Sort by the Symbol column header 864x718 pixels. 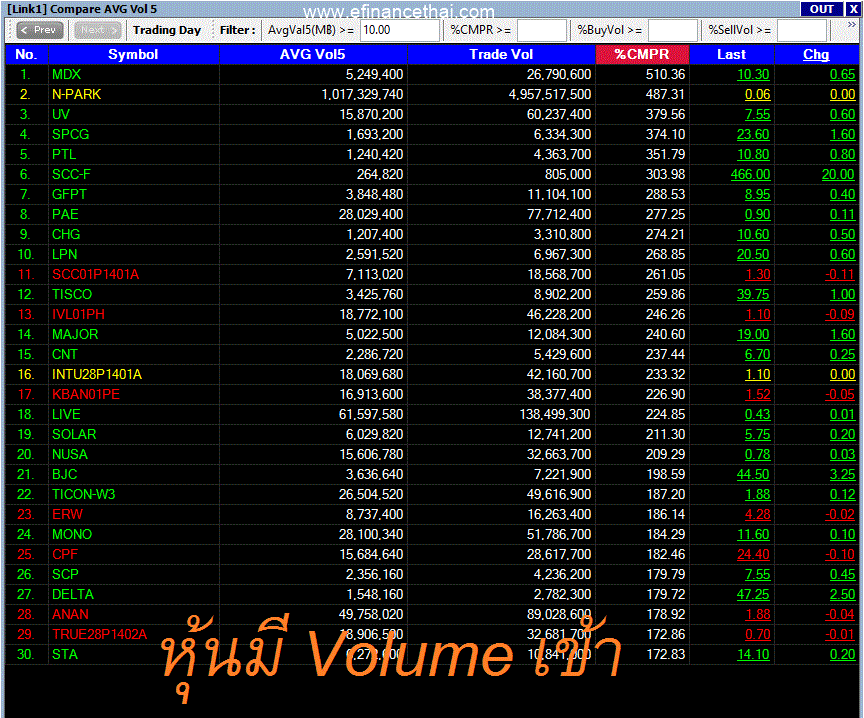[133, 54]
